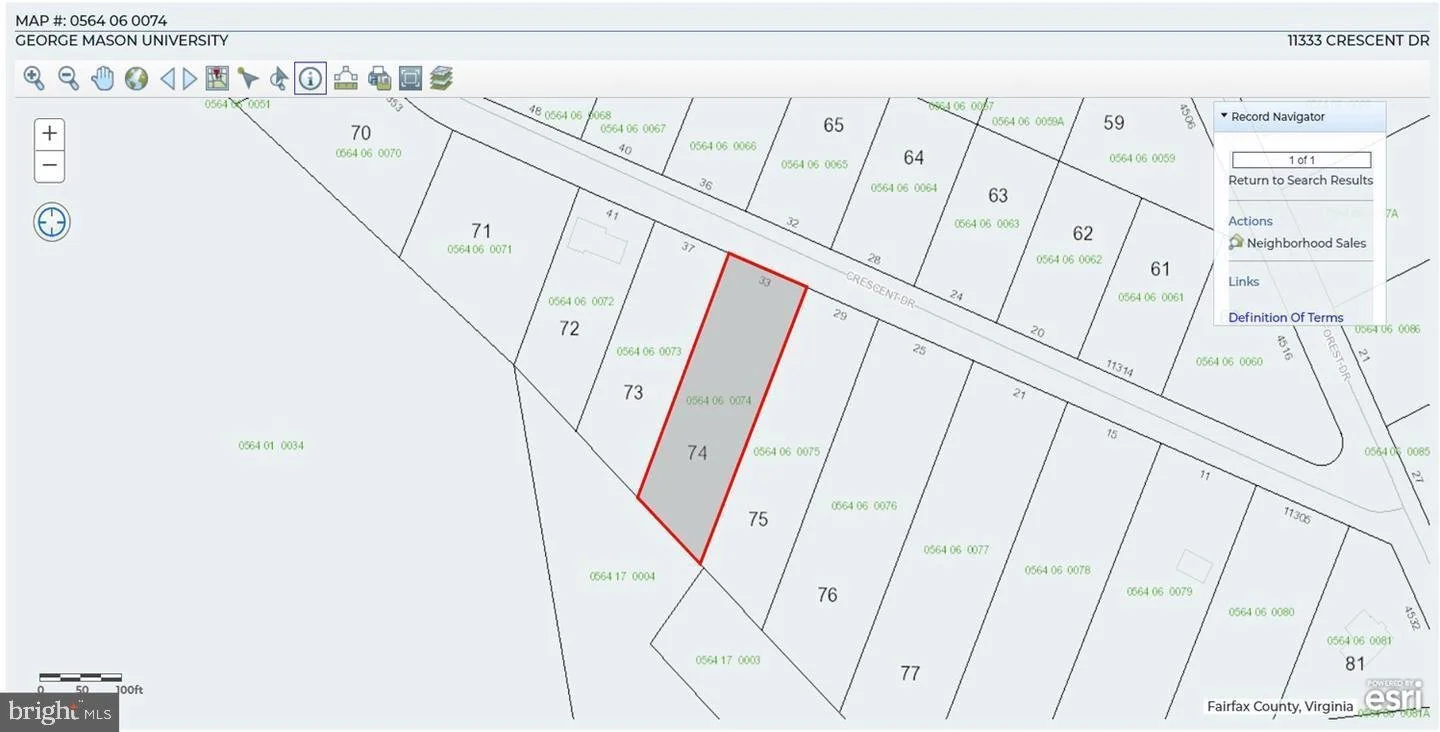This screenshot has height=732, width=1440.
Task: Click parcel label 0564 06 0079
Action: (x=1159, y=591)
